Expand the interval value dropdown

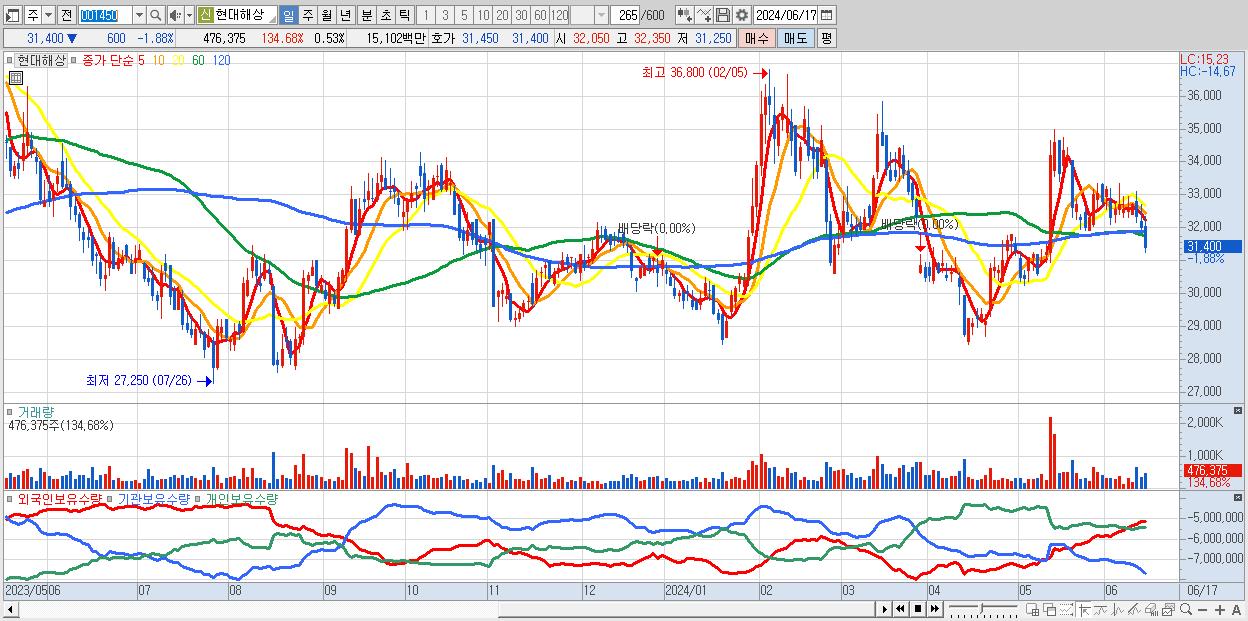(x=601, y=15)
